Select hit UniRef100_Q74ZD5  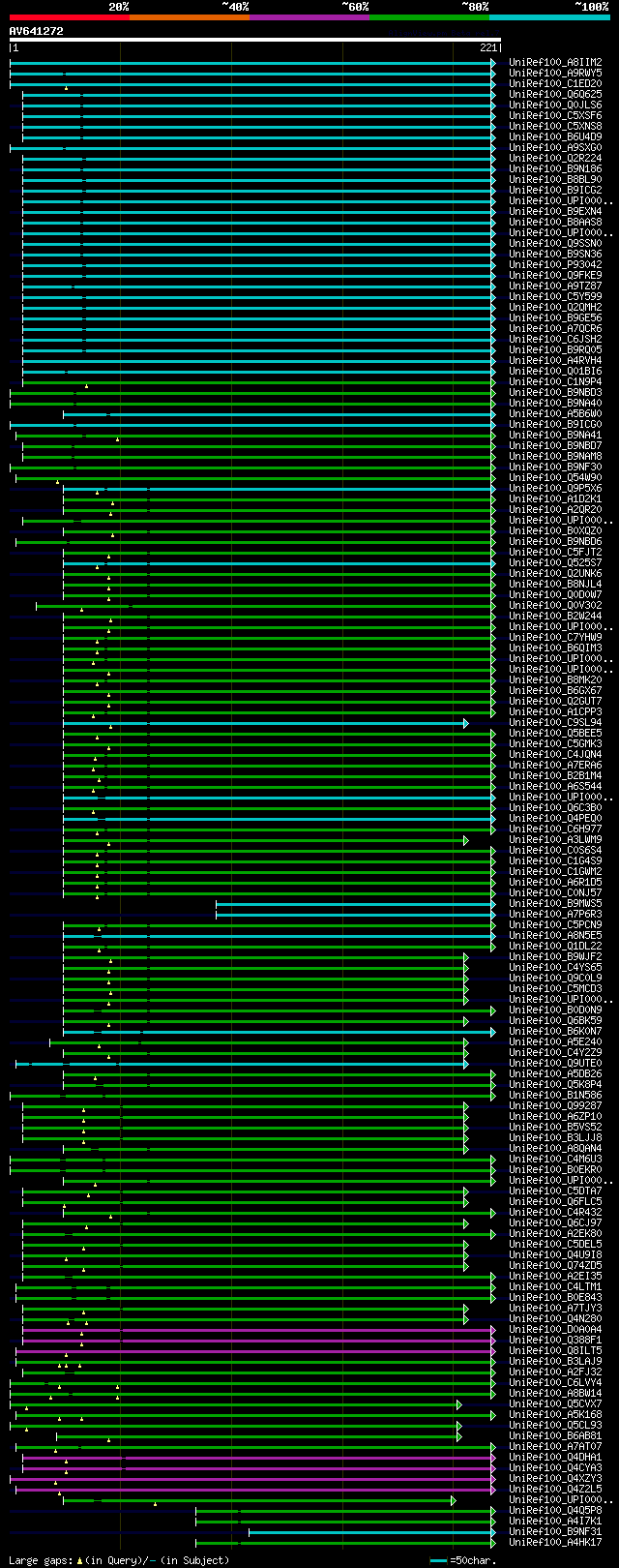click(x=555, y=1265)
